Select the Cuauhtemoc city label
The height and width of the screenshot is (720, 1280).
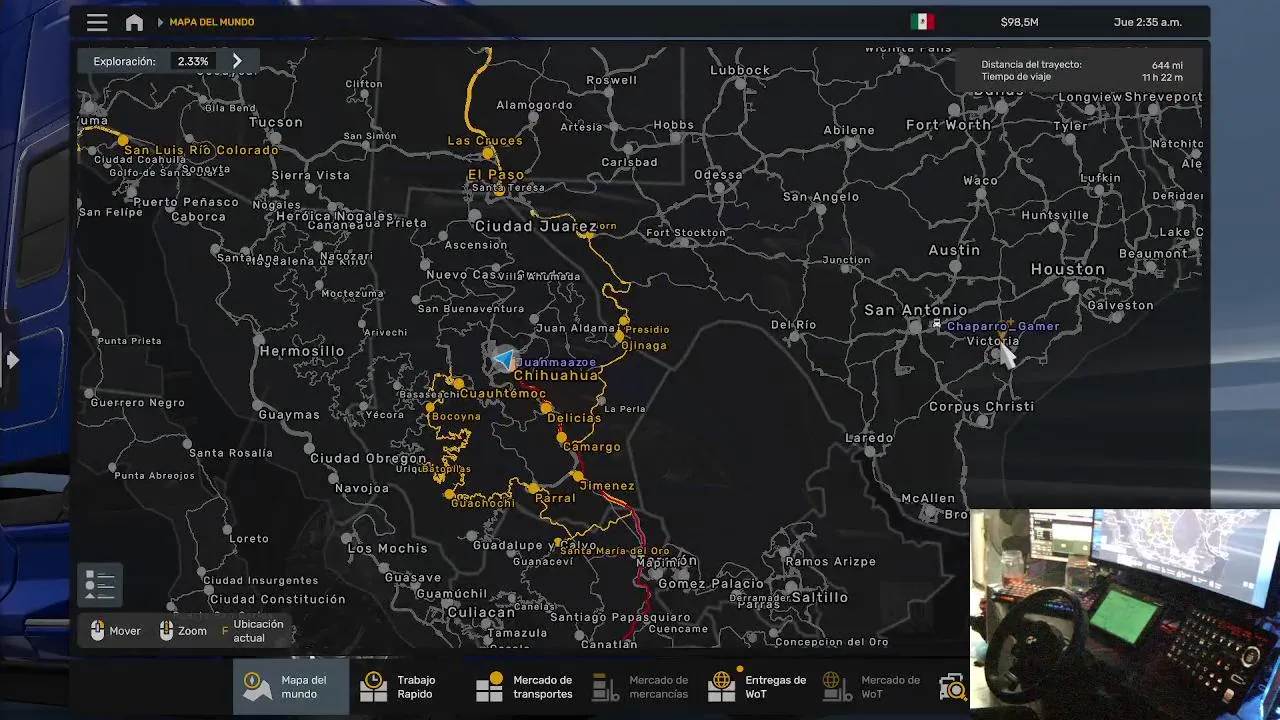[x=503, y=393]
